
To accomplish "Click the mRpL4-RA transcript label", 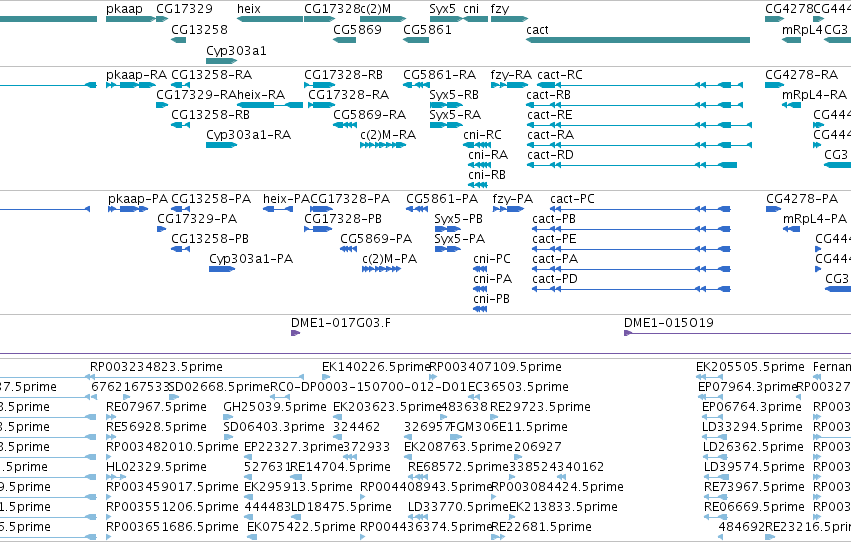I will tap(814, 95).
